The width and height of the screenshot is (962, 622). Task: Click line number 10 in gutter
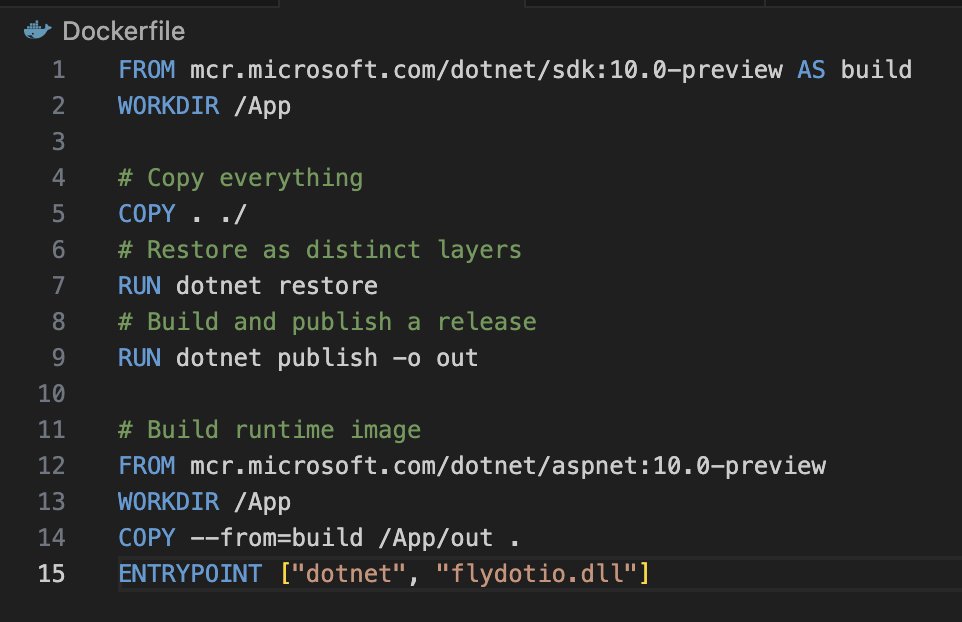click(52, 394)
